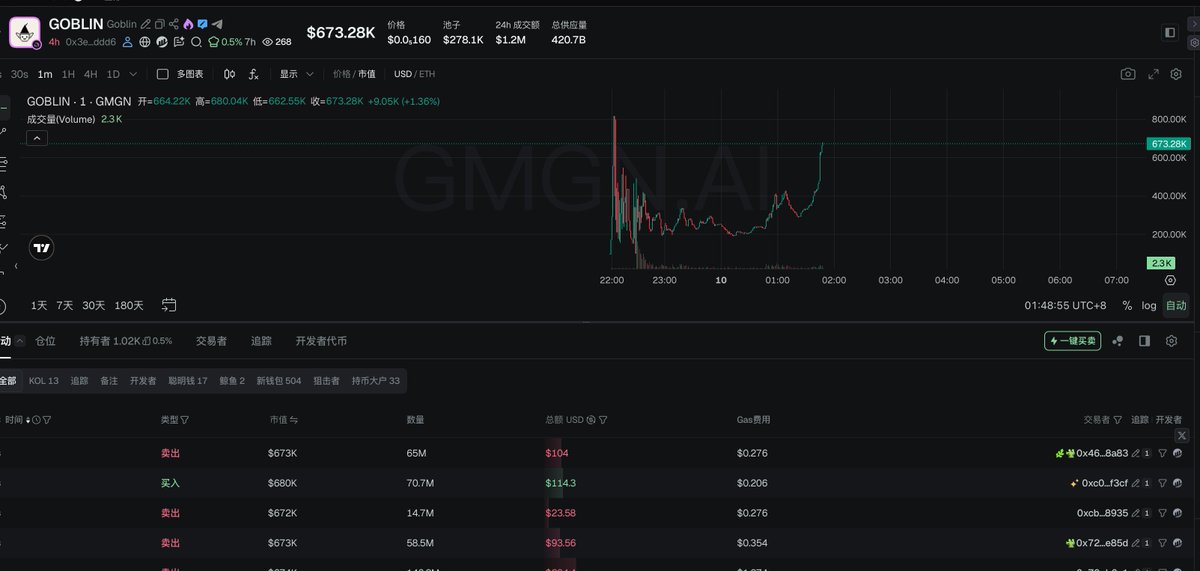Toggle the side panel icon in top header

point(1170,33)
